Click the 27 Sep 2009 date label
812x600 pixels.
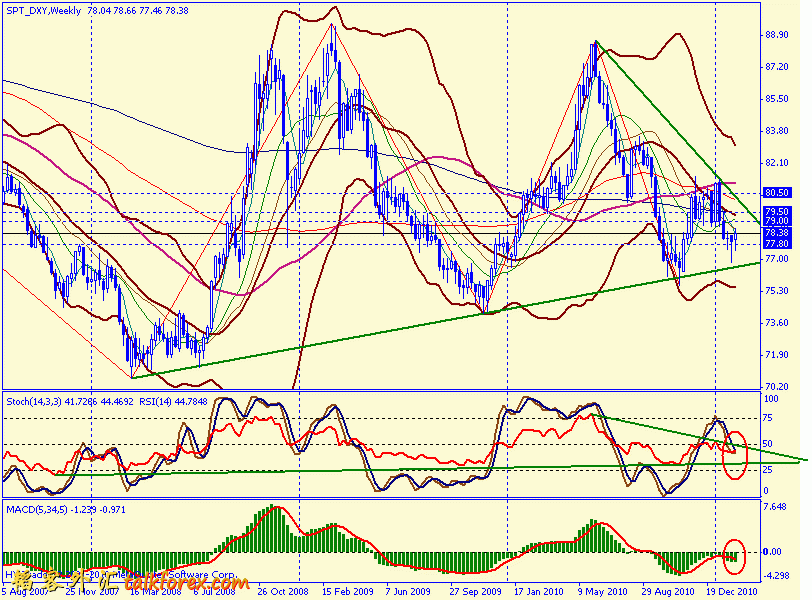click(475, 592)
